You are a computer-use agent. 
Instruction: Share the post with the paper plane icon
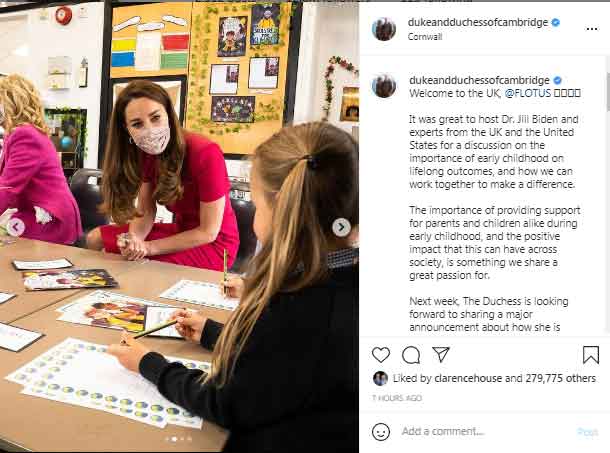[x=441, y=355]
